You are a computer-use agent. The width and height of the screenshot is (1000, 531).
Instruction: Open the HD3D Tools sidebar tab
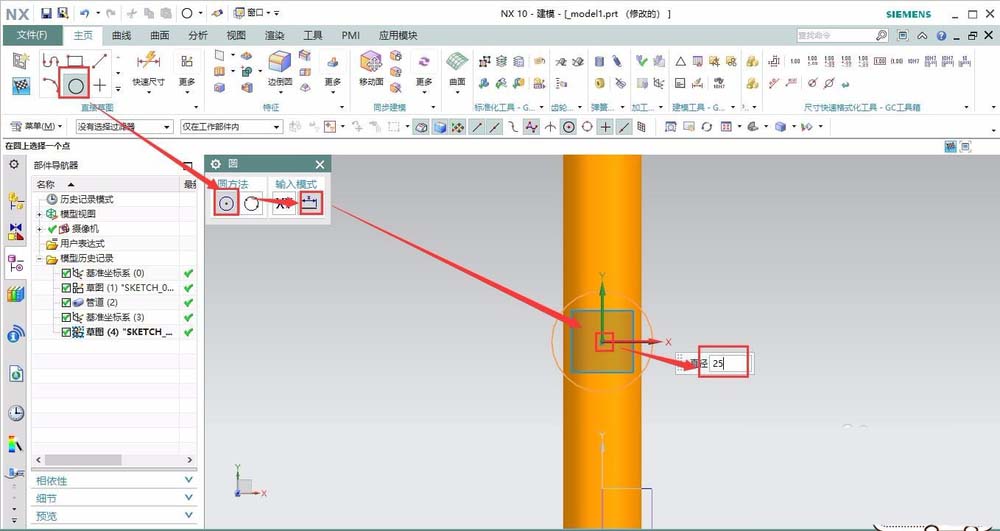tap(15, 333)
